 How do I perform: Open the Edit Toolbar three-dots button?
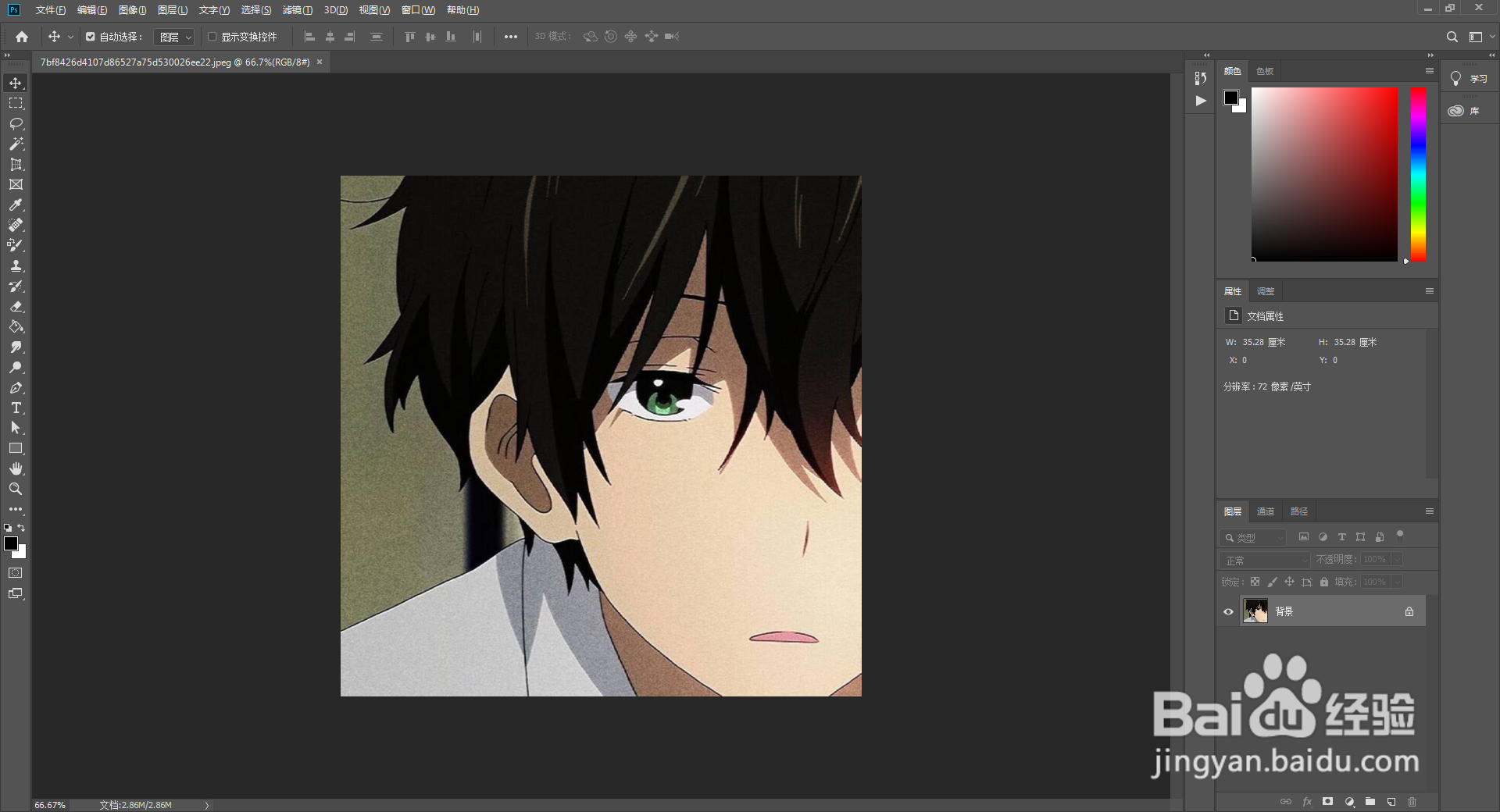coord(16,509)
